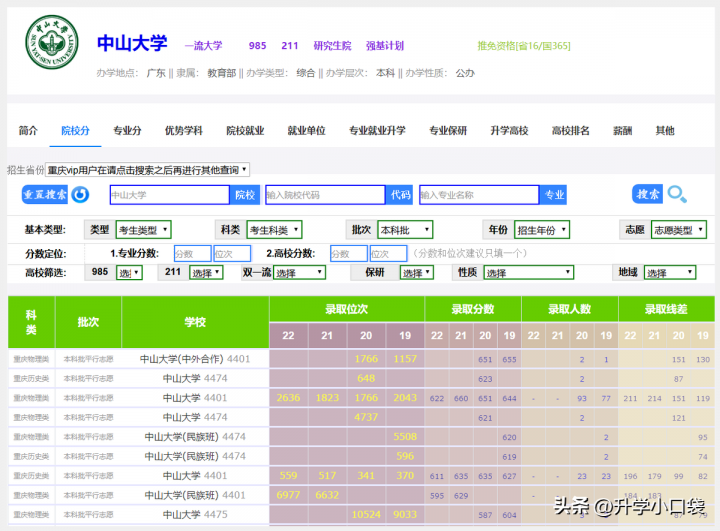Open the 地域 region dropdown
Screen dimensions: 720x531
click(x=670, y=273)
